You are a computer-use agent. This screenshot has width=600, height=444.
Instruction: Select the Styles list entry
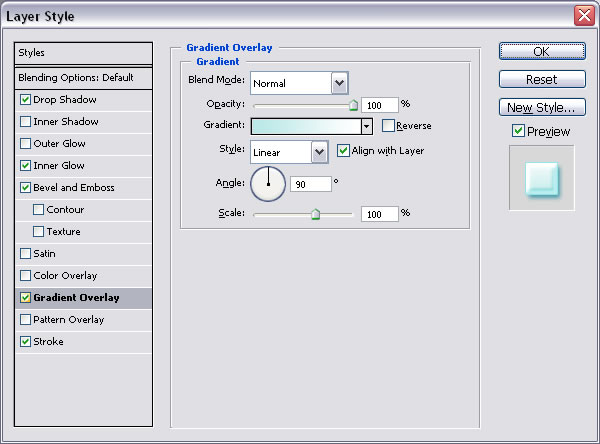click(x=83, y=53)
